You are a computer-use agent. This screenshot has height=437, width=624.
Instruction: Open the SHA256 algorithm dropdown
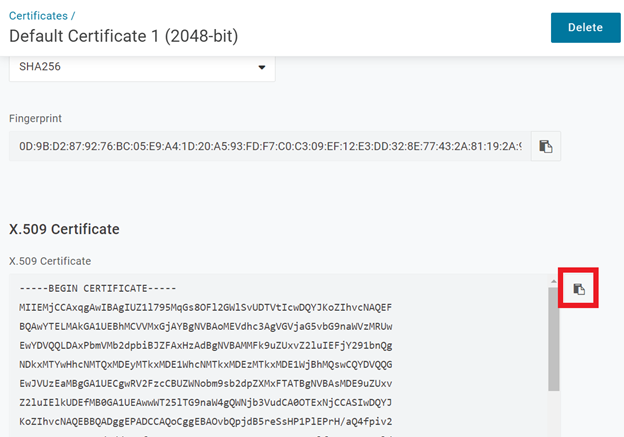(x=141, y=68)
